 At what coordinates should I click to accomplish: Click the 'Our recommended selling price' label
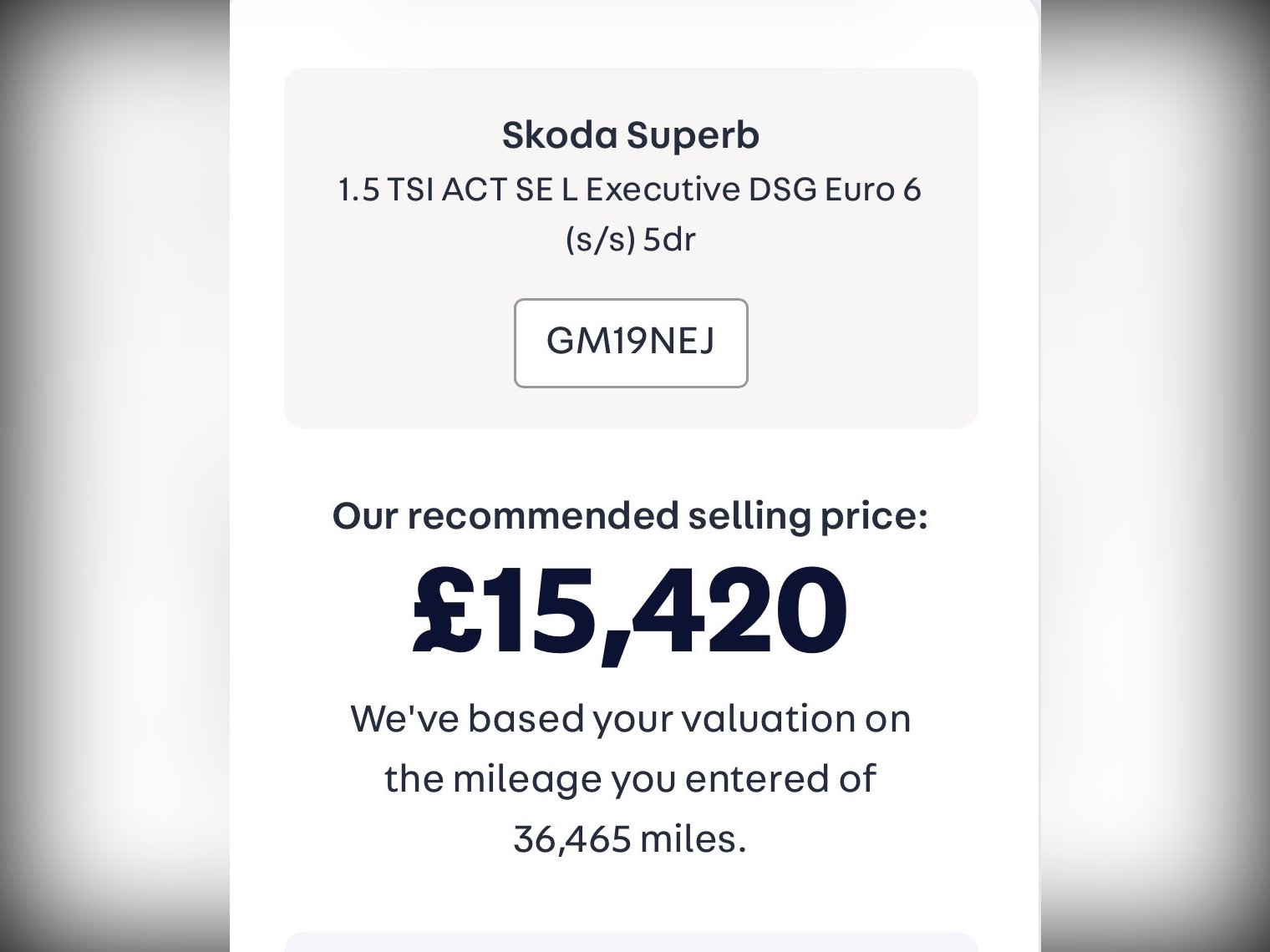[631, 515]
